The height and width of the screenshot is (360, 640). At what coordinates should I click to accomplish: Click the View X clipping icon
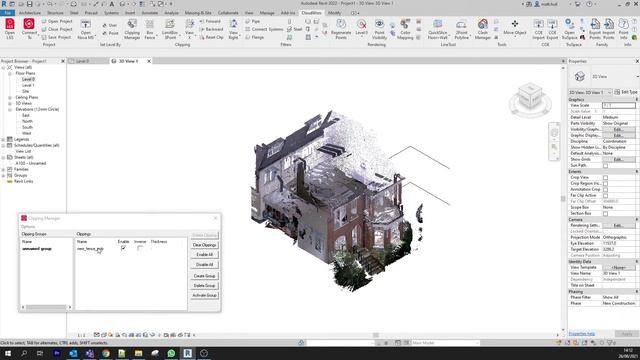click(x=189, y=29)
